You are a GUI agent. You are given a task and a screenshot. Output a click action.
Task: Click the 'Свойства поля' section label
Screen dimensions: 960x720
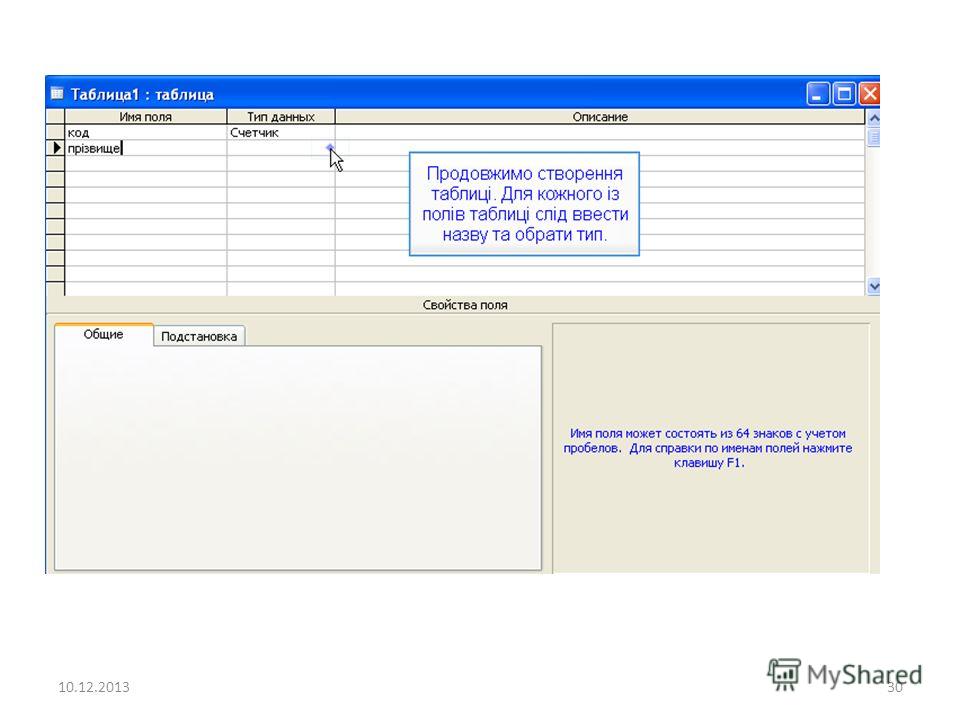(465, 305)
